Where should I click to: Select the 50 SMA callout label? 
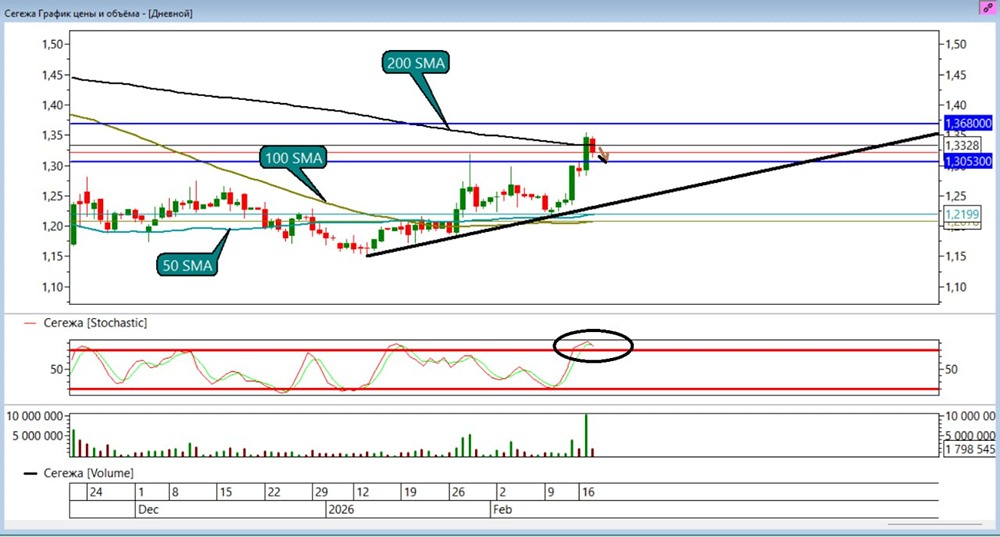187,265
